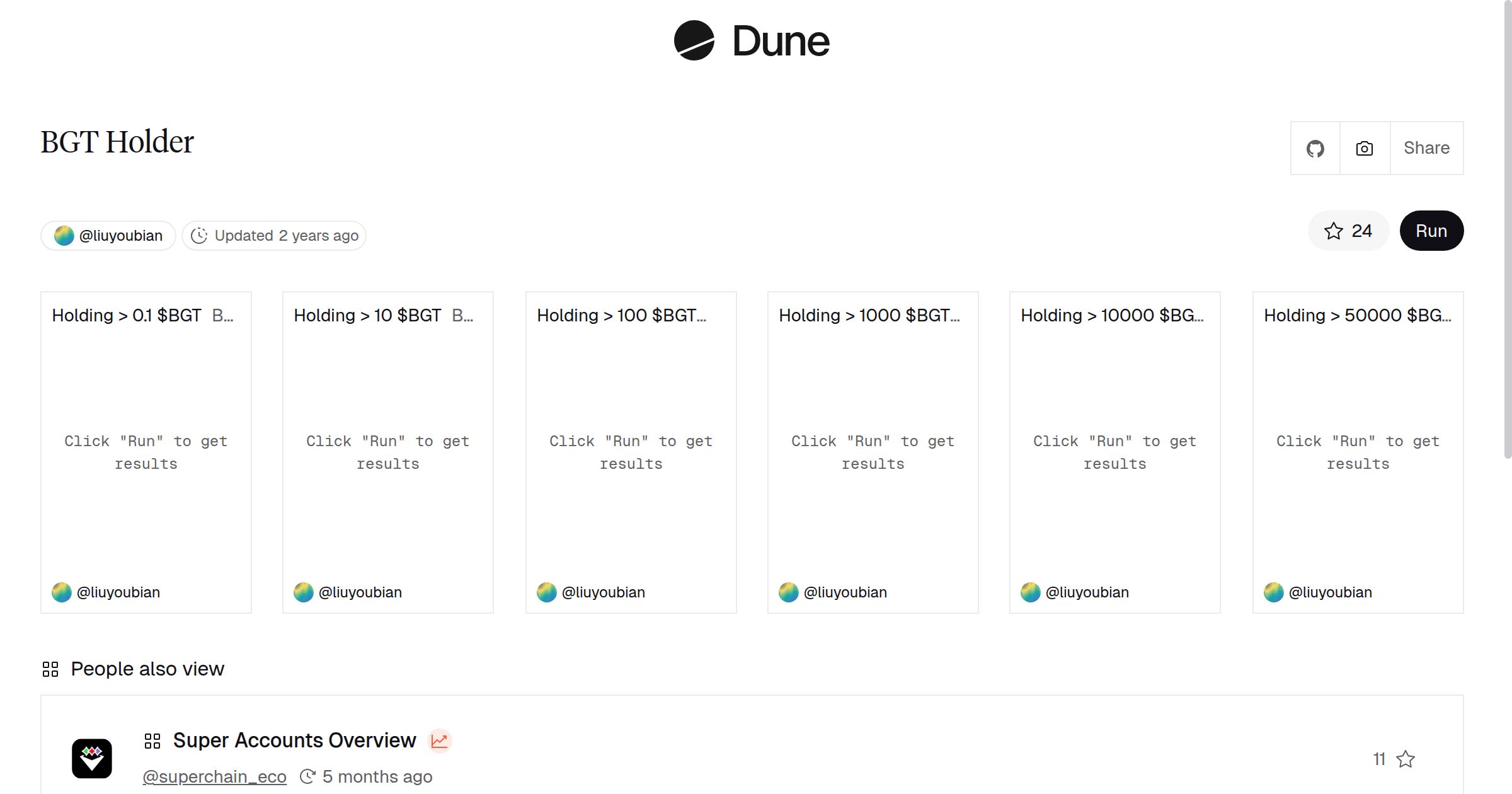Click the Updated 2 years ago clock icon
The height and width of the screenshot is (794, 1512).
click(199, 236)
